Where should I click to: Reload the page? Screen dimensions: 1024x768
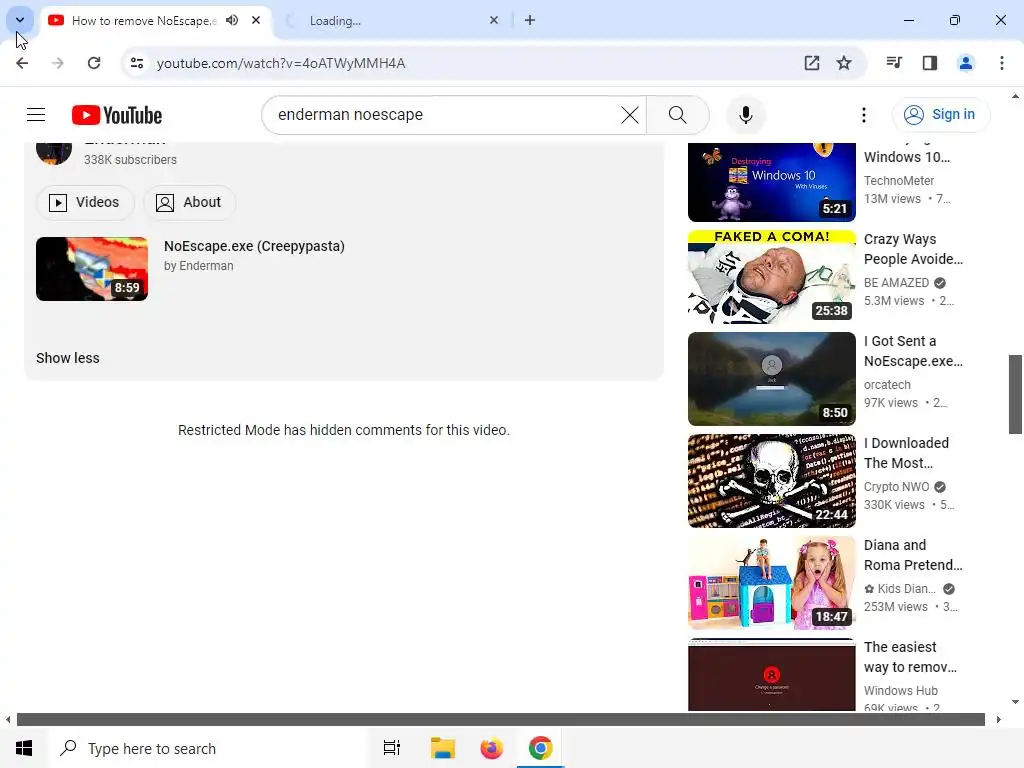pos(94,63)
